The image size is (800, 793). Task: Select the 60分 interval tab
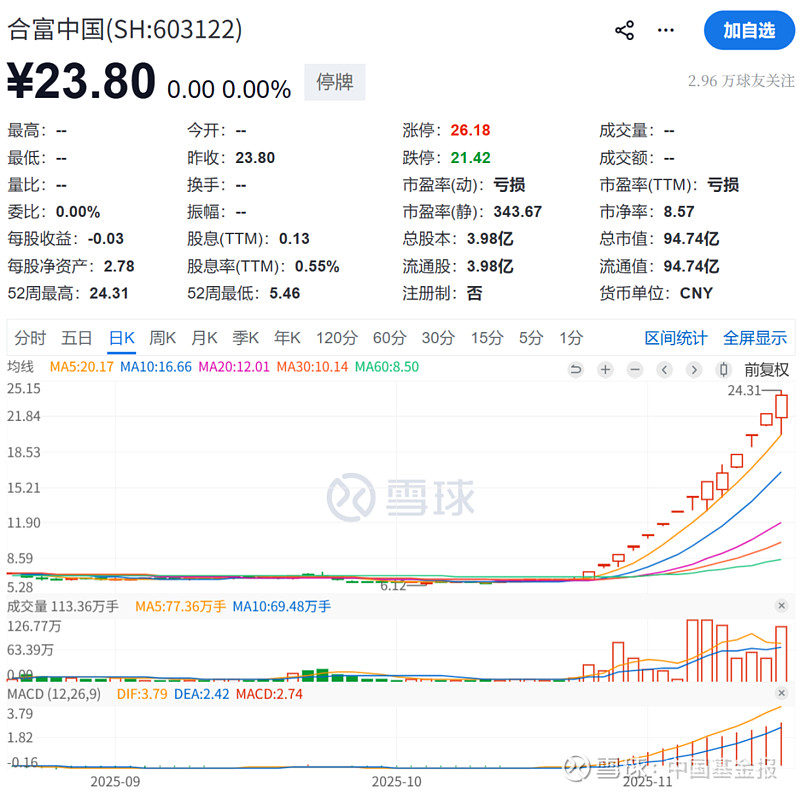click(390, 338)
